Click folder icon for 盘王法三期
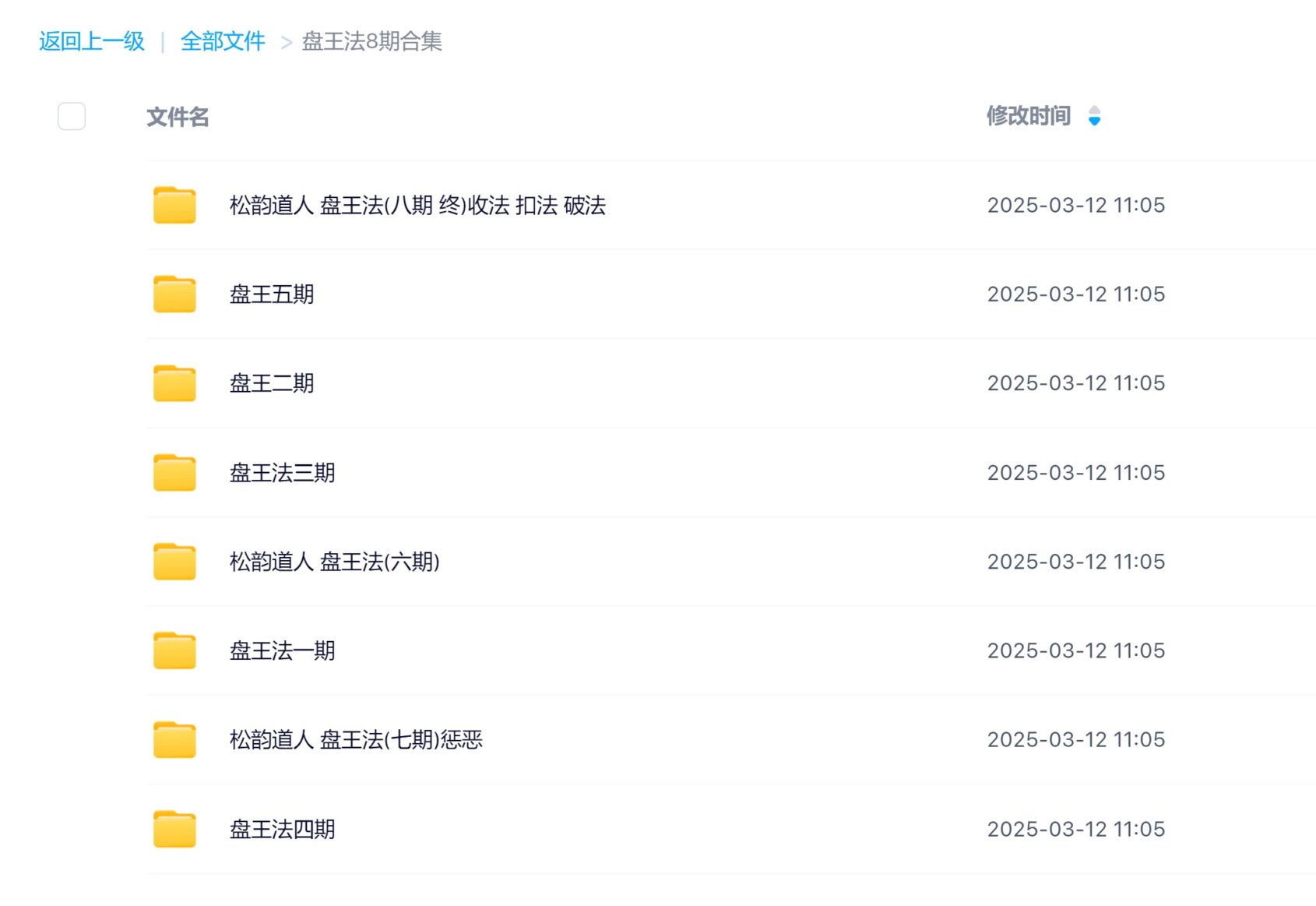Screen dimensions: 1316x906 (174, 473)
